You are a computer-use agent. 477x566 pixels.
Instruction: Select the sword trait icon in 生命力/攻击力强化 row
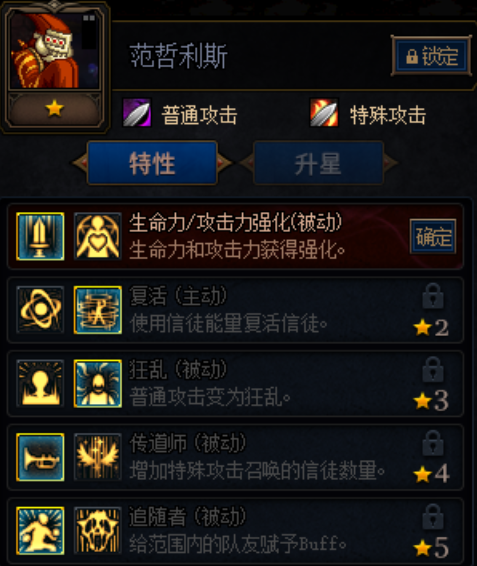coord(40,236)
